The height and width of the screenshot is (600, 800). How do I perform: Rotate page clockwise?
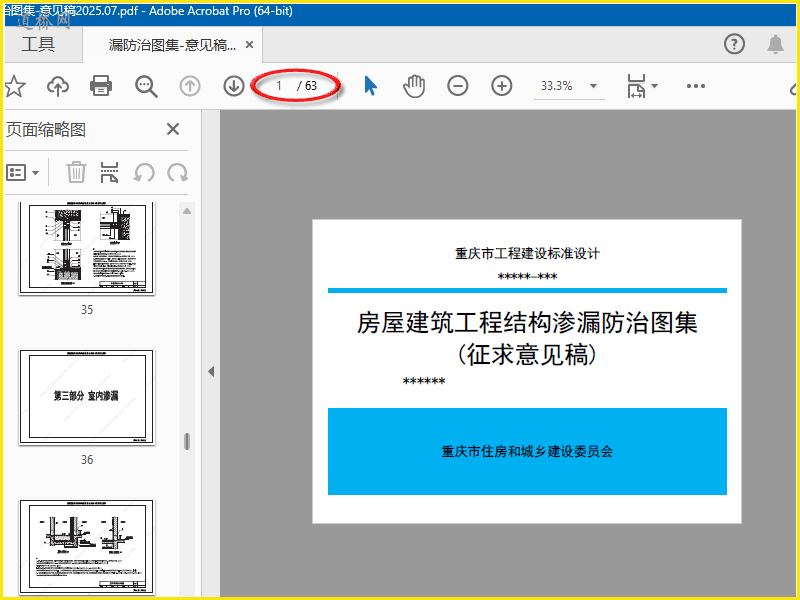pyautogui.click(x=178, y=172)
